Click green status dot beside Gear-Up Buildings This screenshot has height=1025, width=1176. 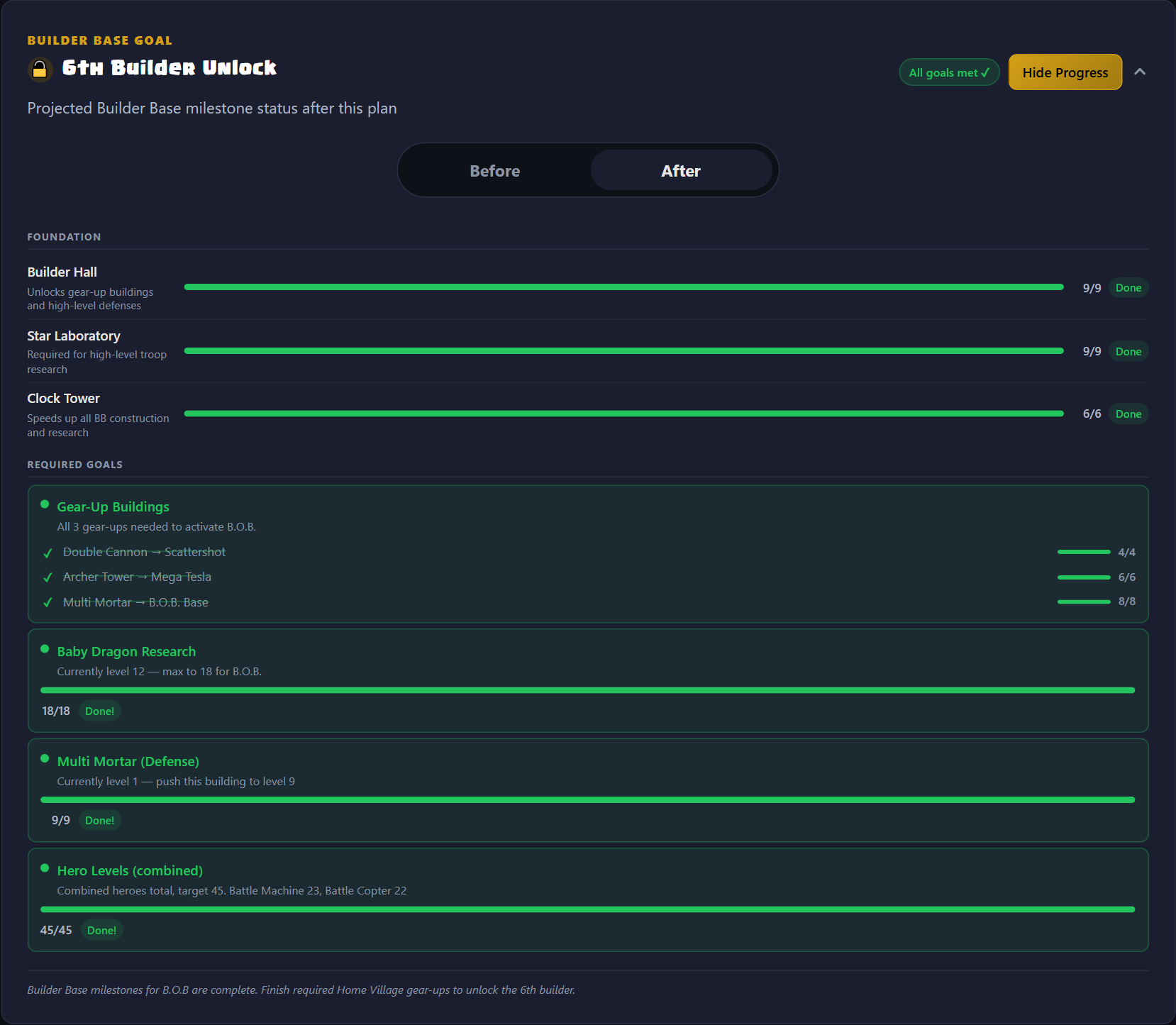(x=45, y=504)
